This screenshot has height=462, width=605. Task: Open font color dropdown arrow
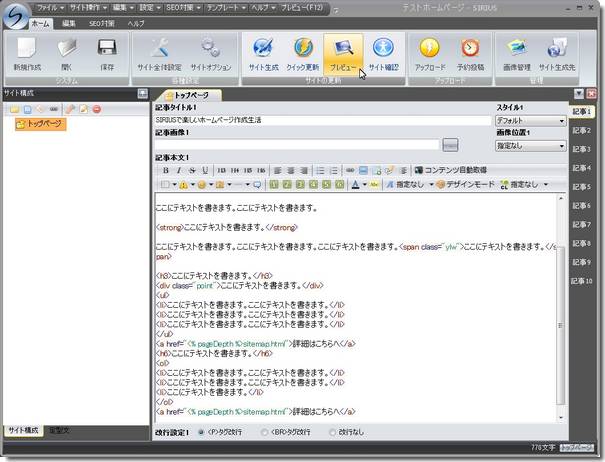(365, 185)
